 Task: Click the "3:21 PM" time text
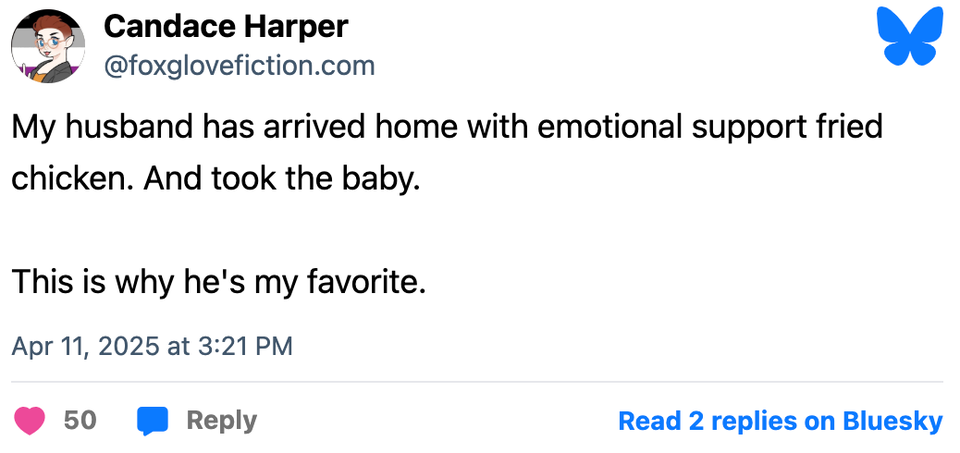tap(245, 346)
